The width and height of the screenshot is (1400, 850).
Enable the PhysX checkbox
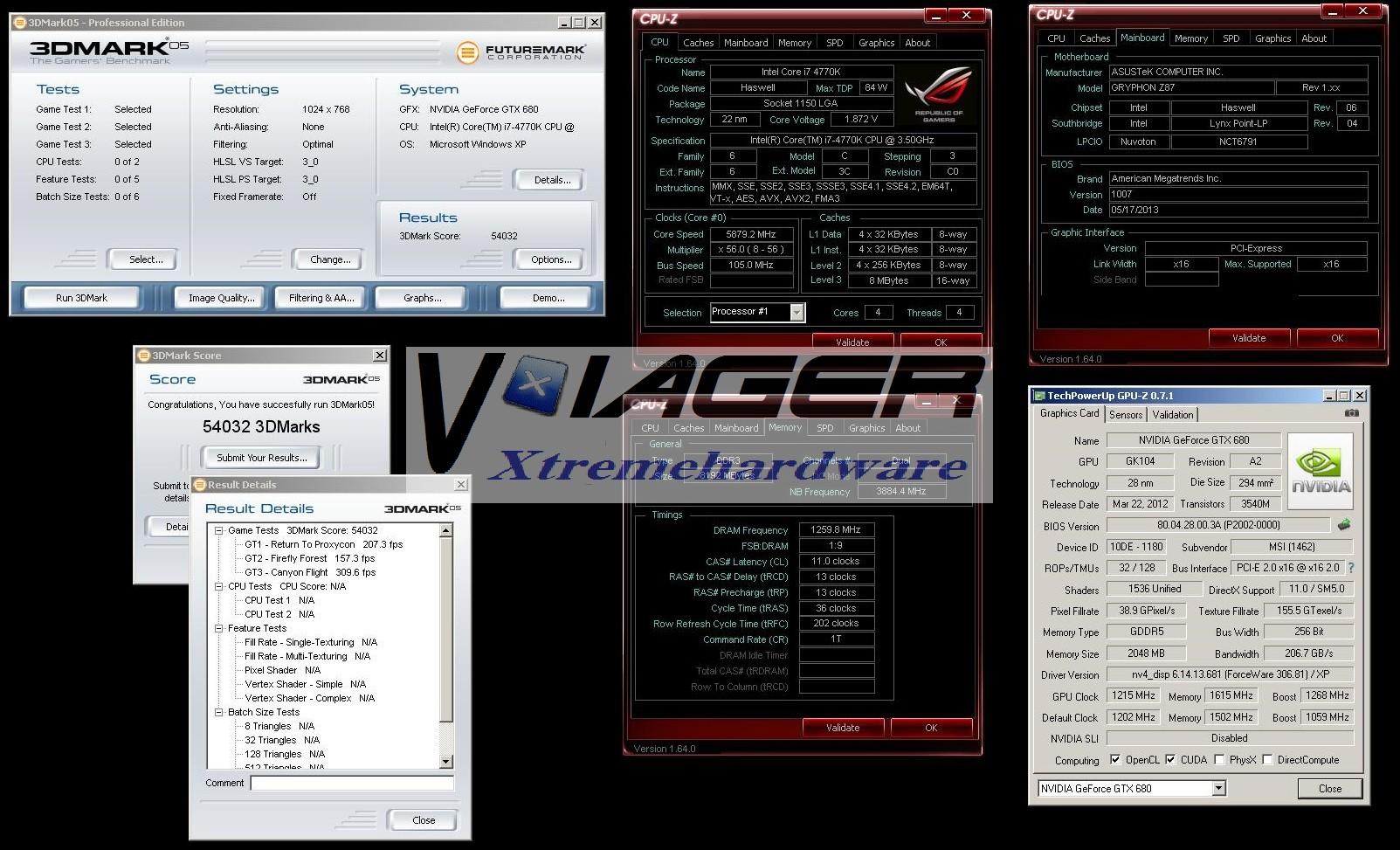point(1218,759)
